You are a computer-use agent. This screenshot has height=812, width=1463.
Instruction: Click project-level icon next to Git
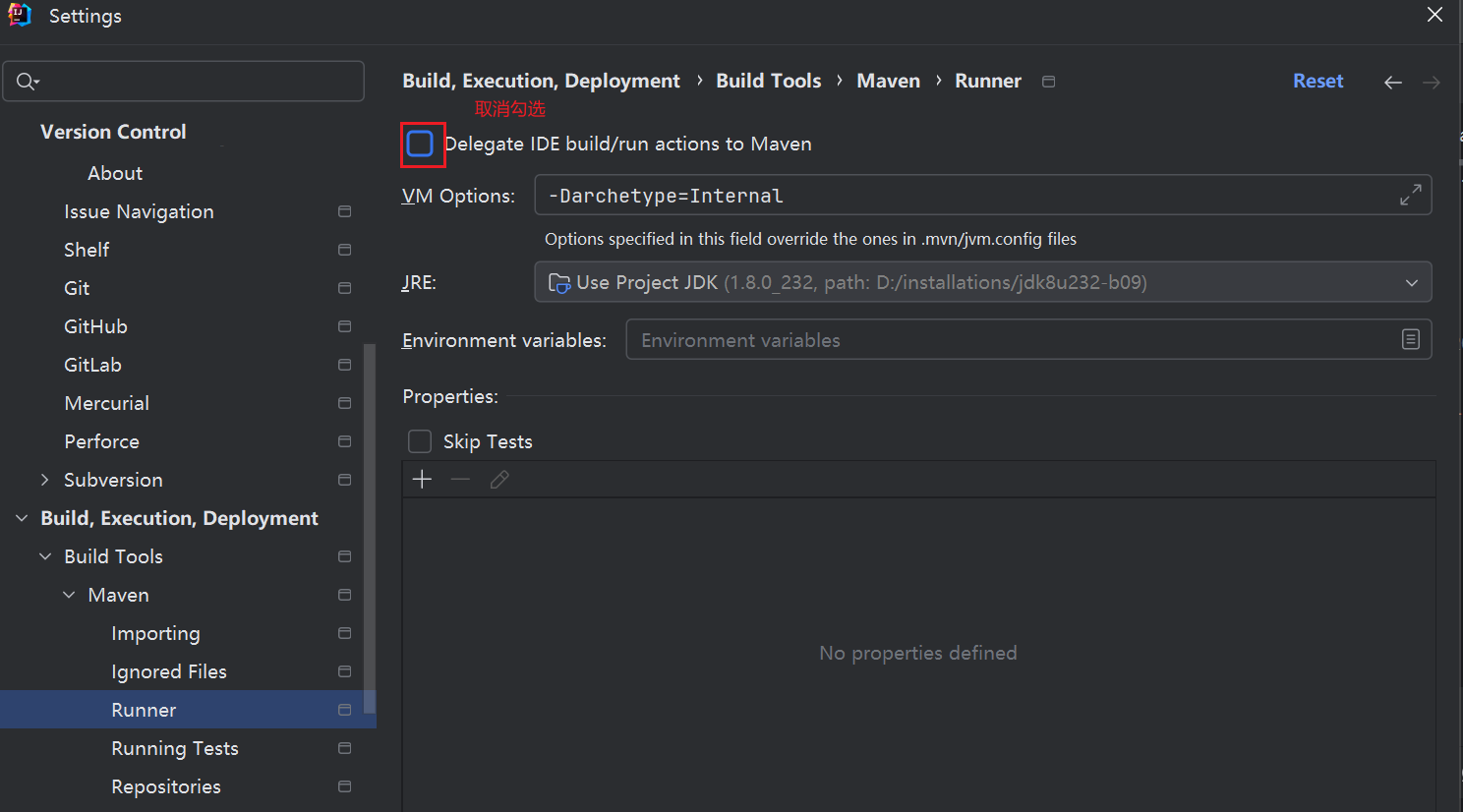coord(345,288)
